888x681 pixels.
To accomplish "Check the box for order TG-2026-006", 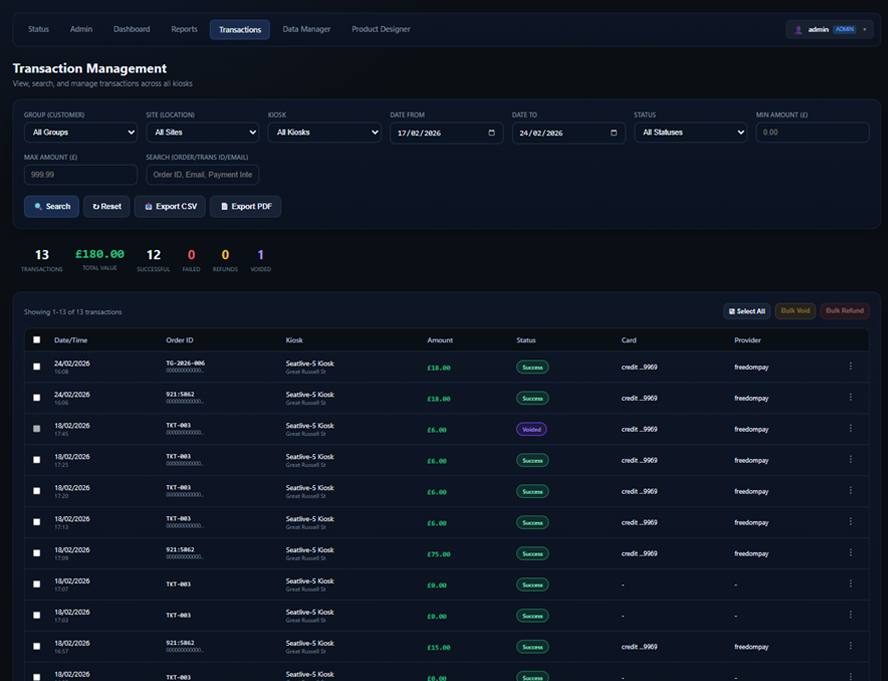I will 37,367.
